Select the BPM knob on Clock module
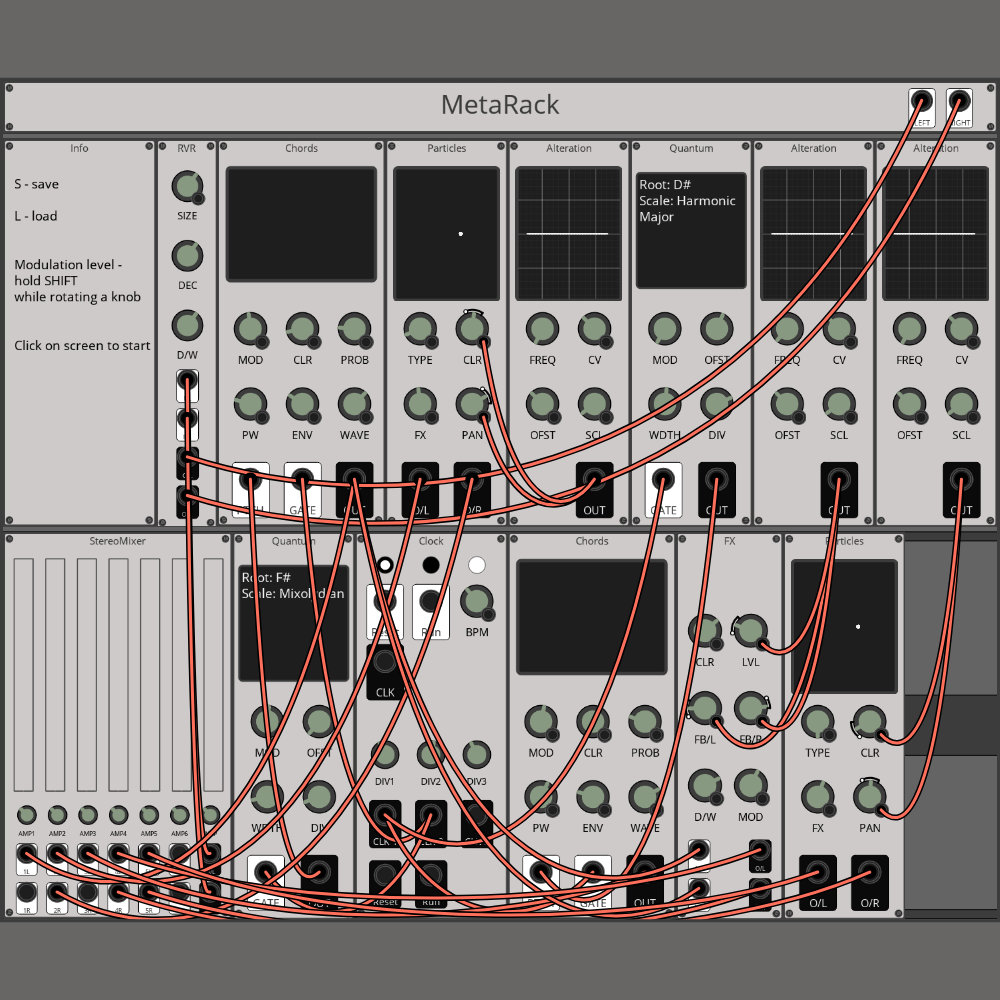1000x1000 pixels. point(476,602)
